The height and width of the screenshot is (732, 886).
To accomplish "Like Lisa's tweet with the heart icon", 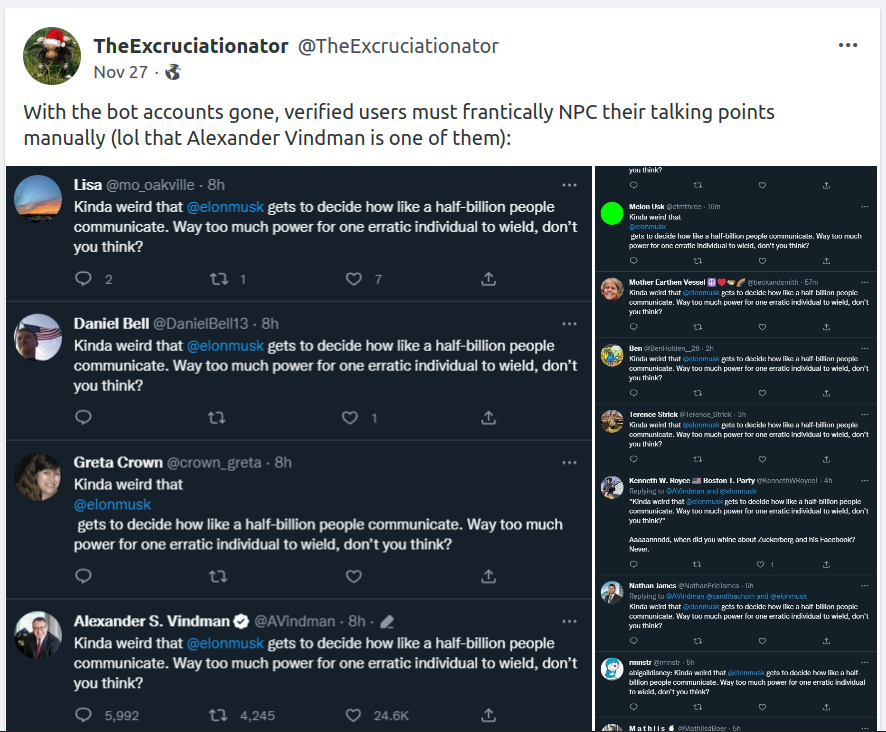I will click(352, 279).
